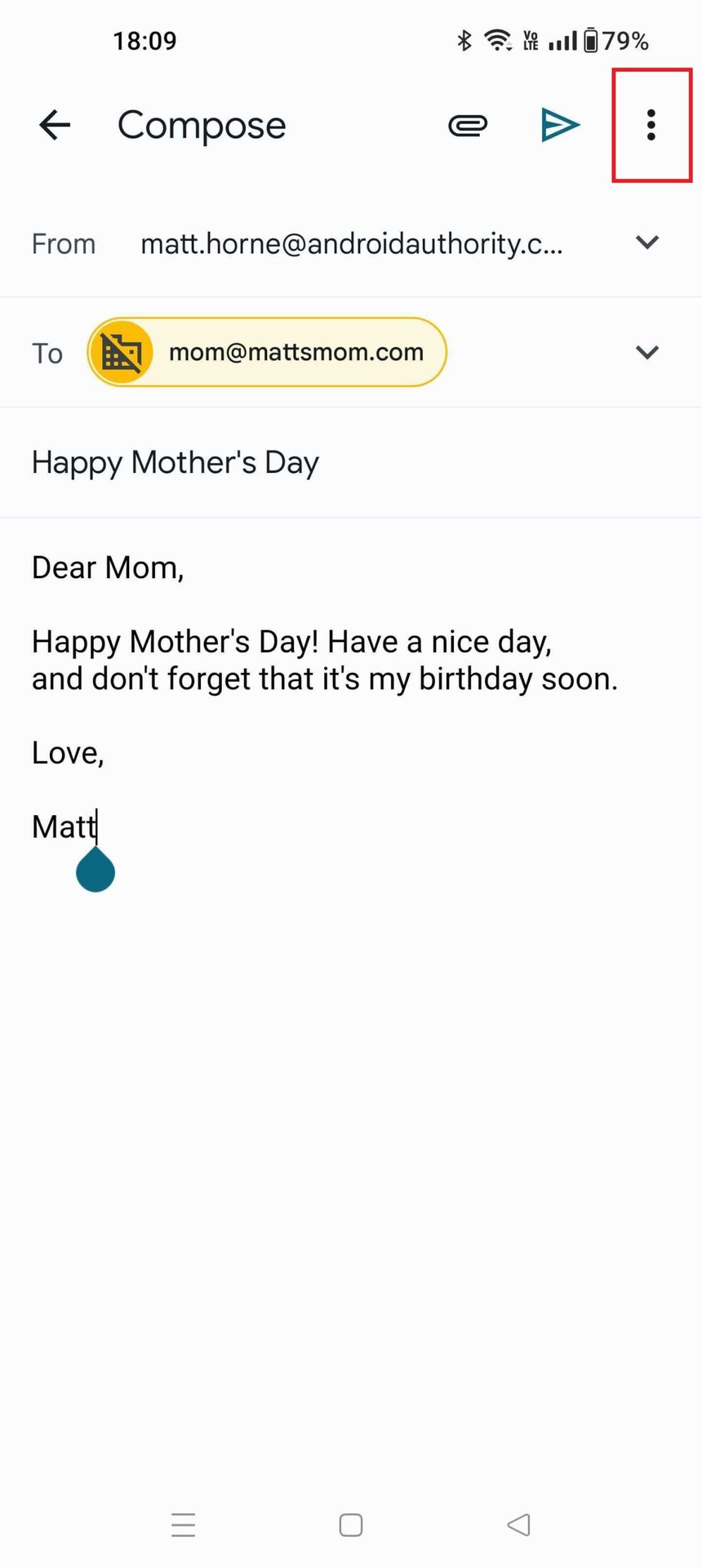Tap the back arrow in Compose
Screen dimensions: 702x1568
tap(55, 125)
